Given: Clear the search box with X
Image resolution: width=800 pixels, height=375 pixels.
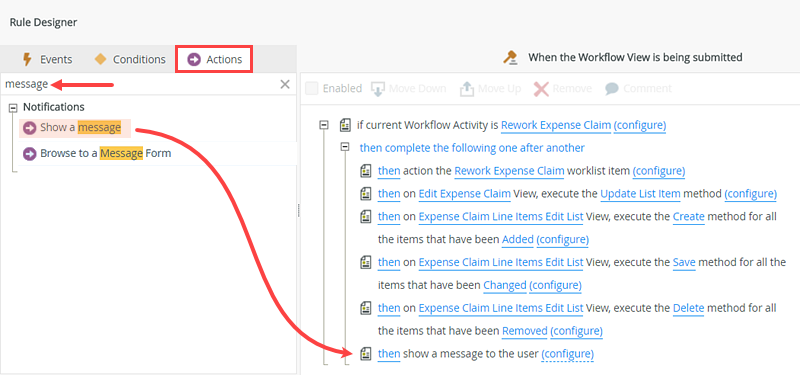Looking at the screenshot, I should pyautogui.click(x=285, y=84).
